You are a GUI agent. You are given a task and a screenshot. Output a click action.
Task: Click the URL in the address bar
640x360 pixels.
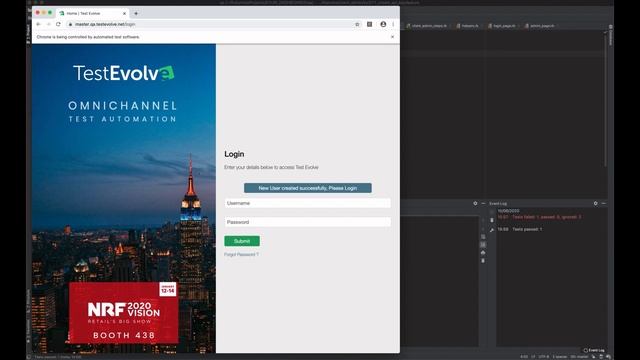pos(105,24)
